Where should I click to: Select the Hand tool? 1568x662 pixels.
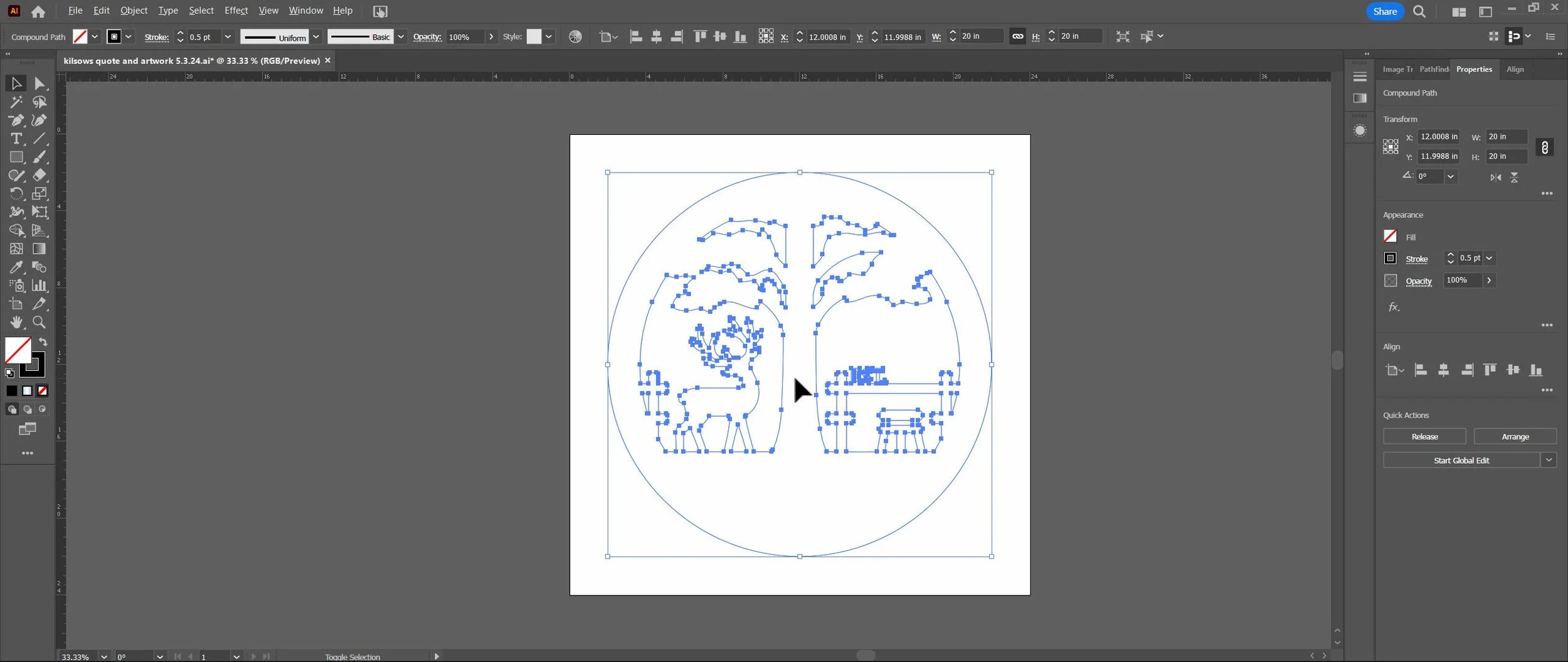click(x=16, y=323)
